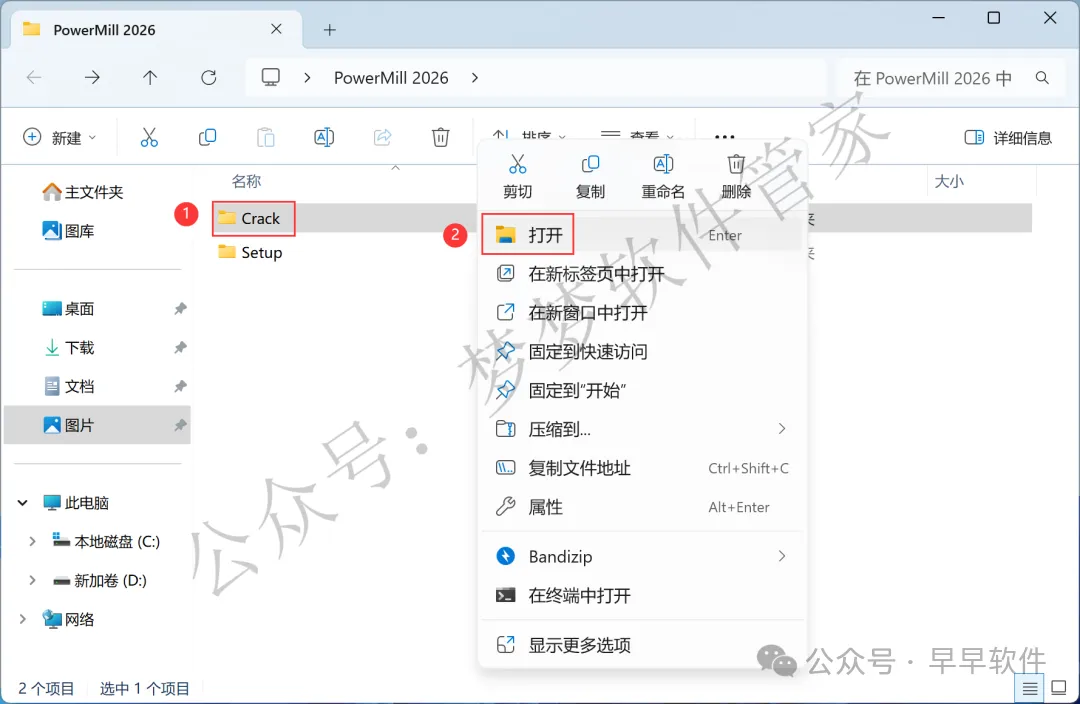This screenshot has width=1080, height=704.
Task: Open the Bandizip submenu
Action: click(x=641, y=556)
